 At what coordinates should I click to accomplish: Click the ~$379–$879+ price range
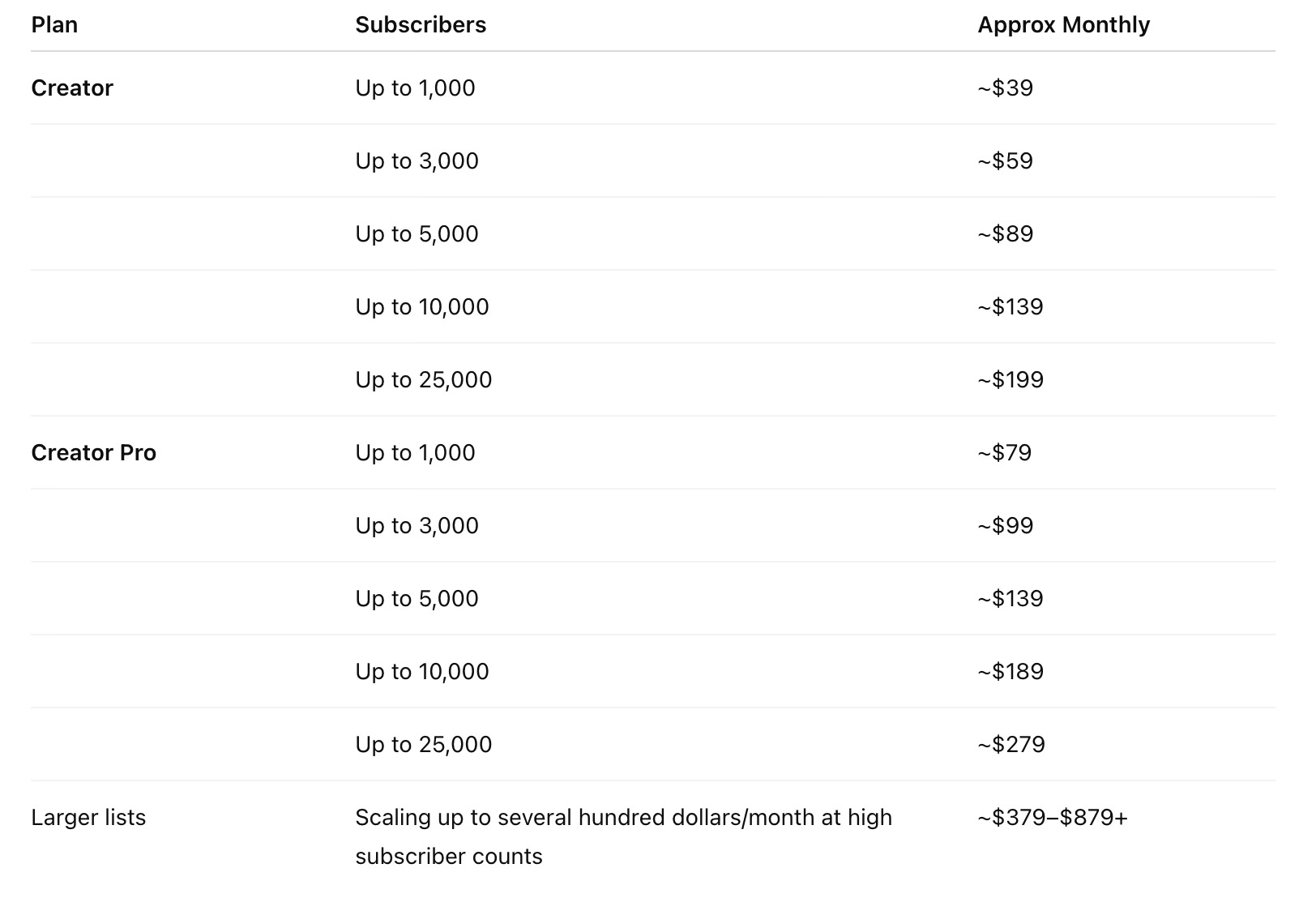[1052, 817]
